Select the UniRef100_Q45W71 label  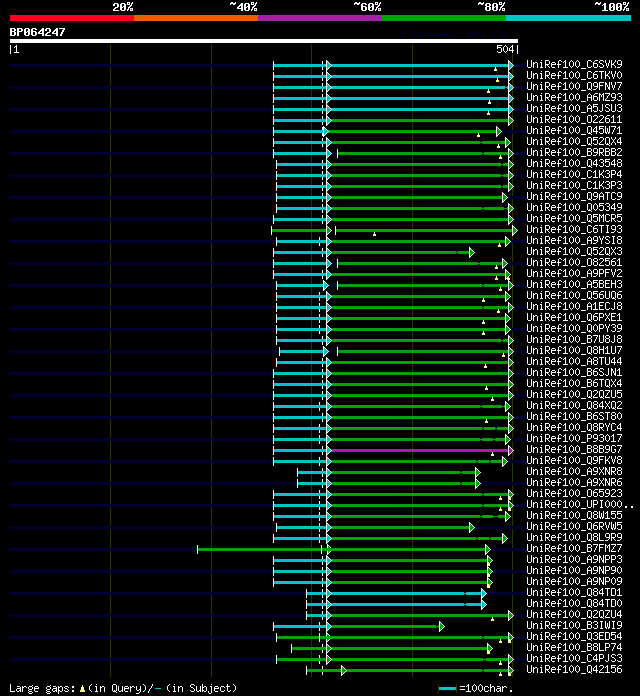[x=574, y=130]
